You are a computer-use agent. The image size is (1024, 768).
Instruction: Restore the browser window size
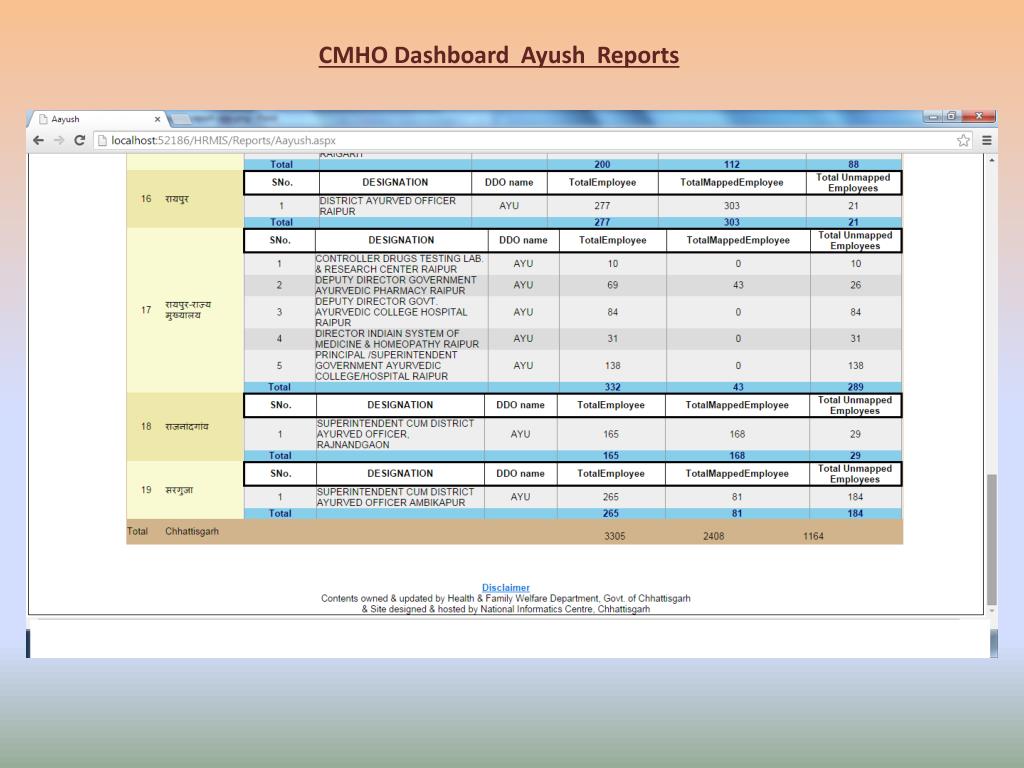tap(952, 116)
